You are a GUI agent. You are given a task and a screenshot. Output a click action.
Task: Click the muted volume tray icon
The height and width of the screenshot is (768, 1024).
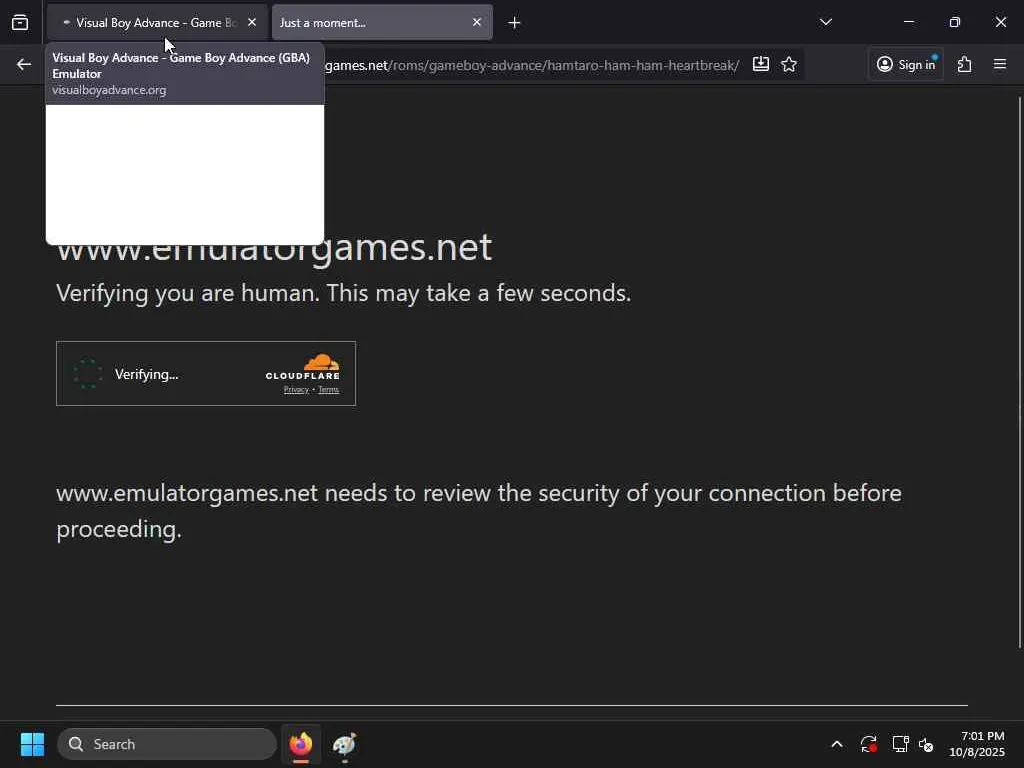pos(926,744)
